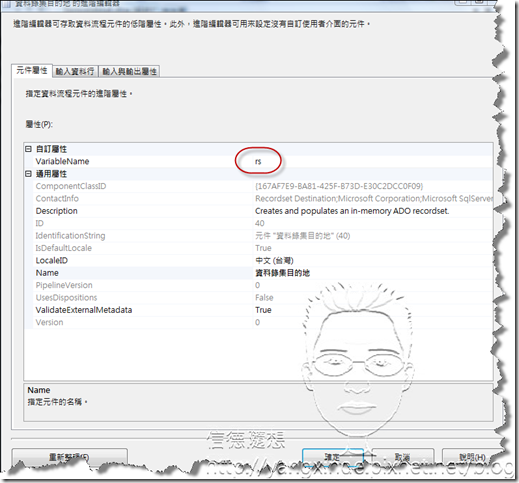Select the LocaleID property label
This screenshot has height=483, width=519.
click(x=52, y=260)
